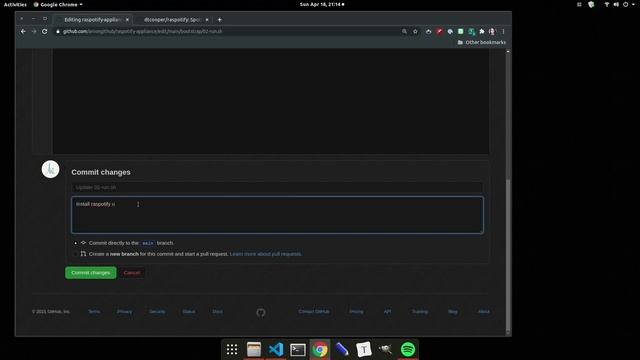Switch to the dtcooper/raspotify tab
The height and width of the screenshot is (360, 640).
173,20
